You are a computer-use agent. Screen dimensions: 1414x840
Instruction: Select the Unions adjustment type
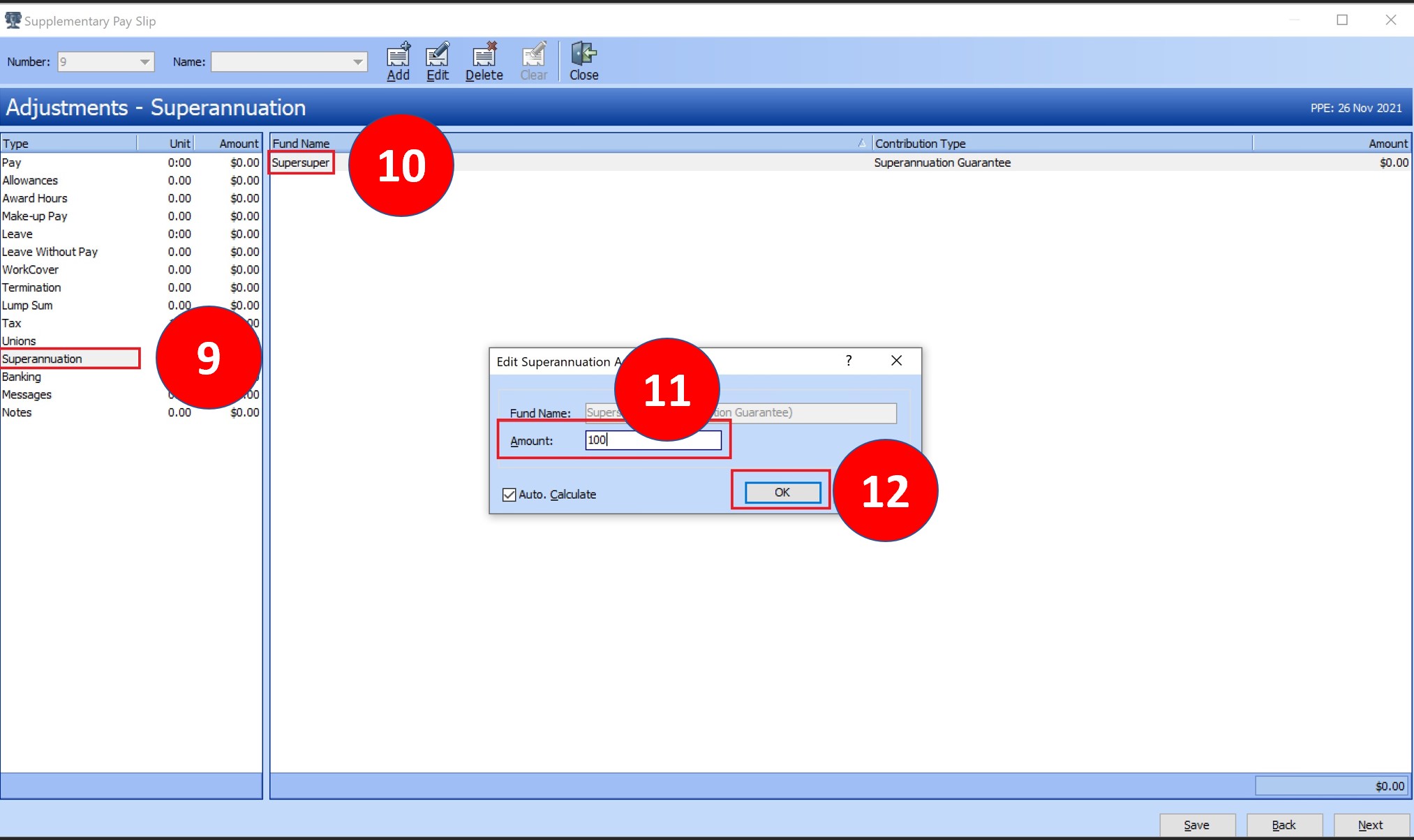click(131, 341)
